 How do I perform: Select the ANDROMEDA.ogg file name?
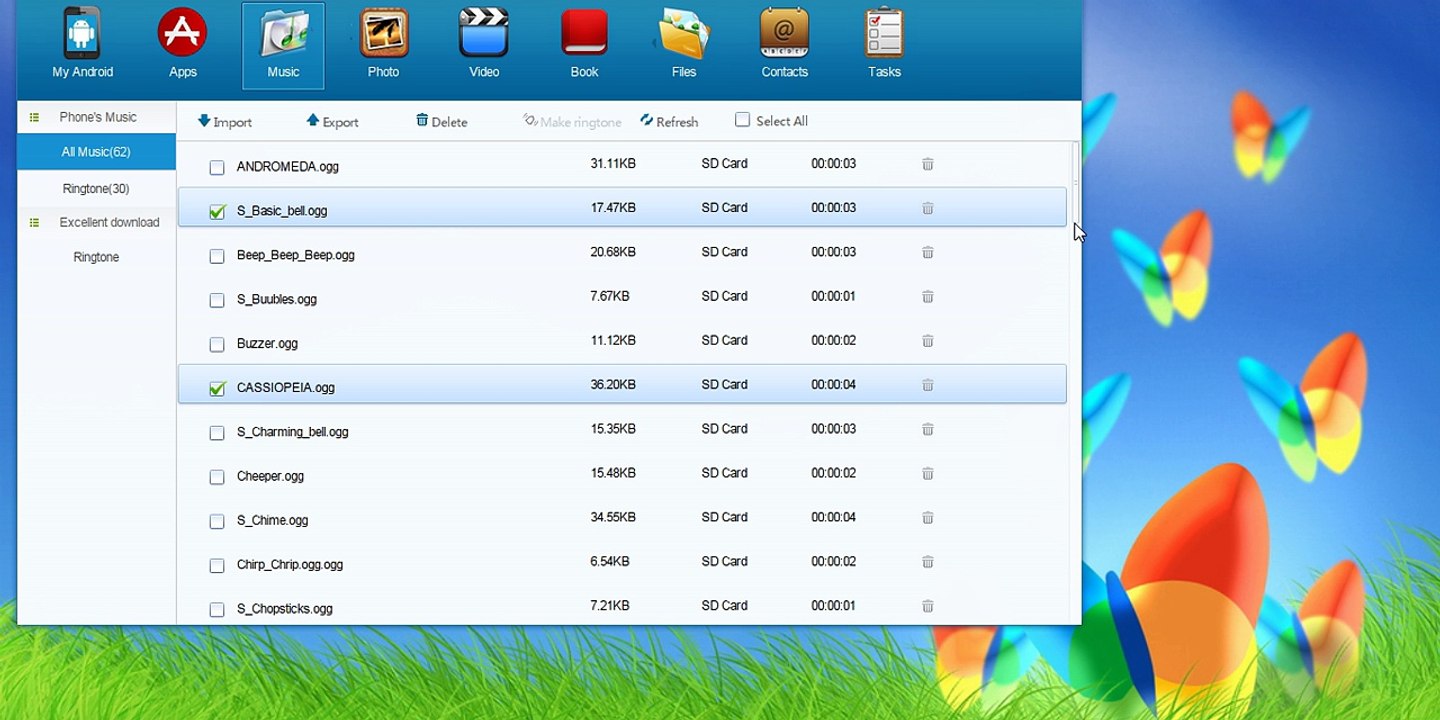[287, 167]
